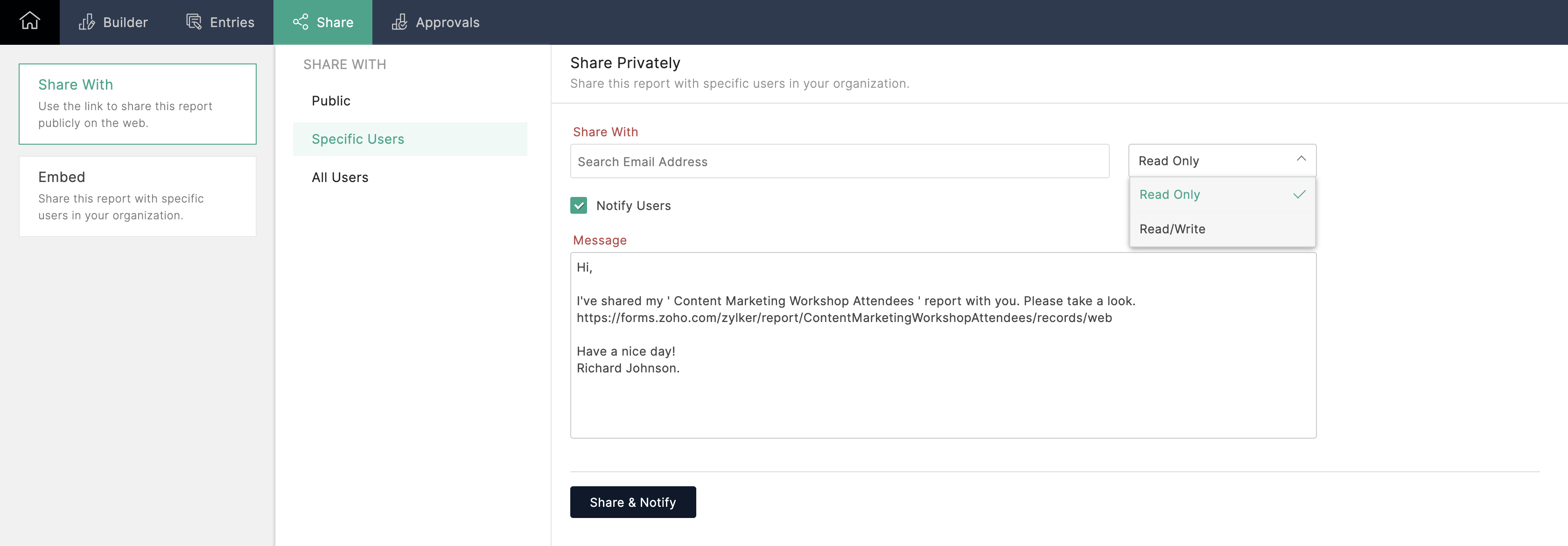Uncheck the Notify Users checkbox
The image size is (1568, 546).
pos(578,206)
